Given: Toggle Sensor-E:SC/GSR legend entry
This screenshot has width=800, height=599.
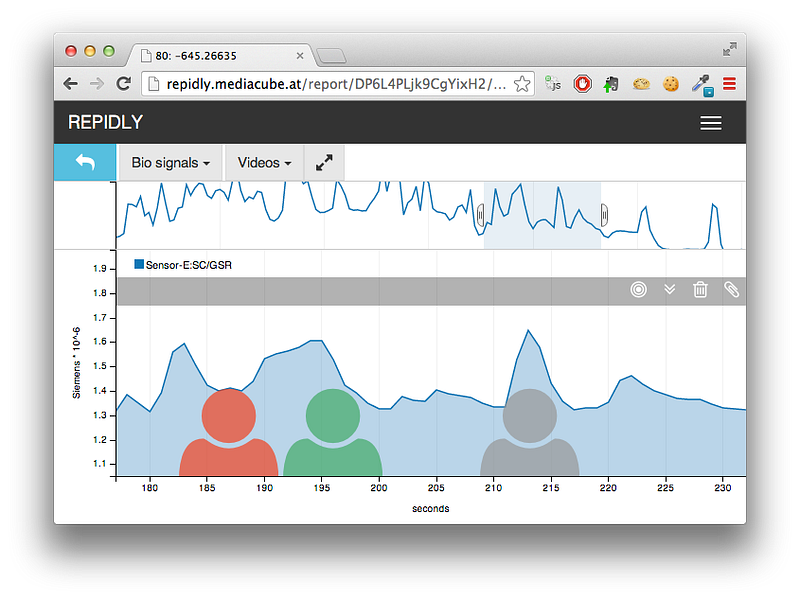Looking at the screenshot, I should (x=183, y=265).
